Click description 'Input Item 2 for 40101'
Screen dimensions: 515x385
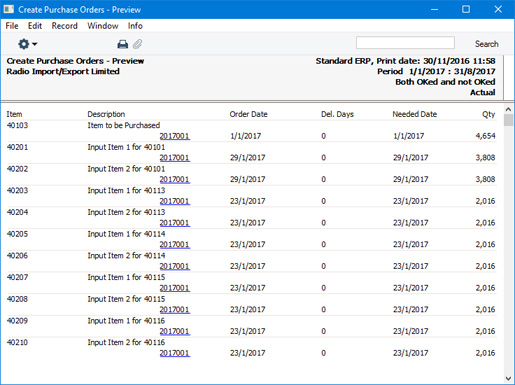point(126,169)
